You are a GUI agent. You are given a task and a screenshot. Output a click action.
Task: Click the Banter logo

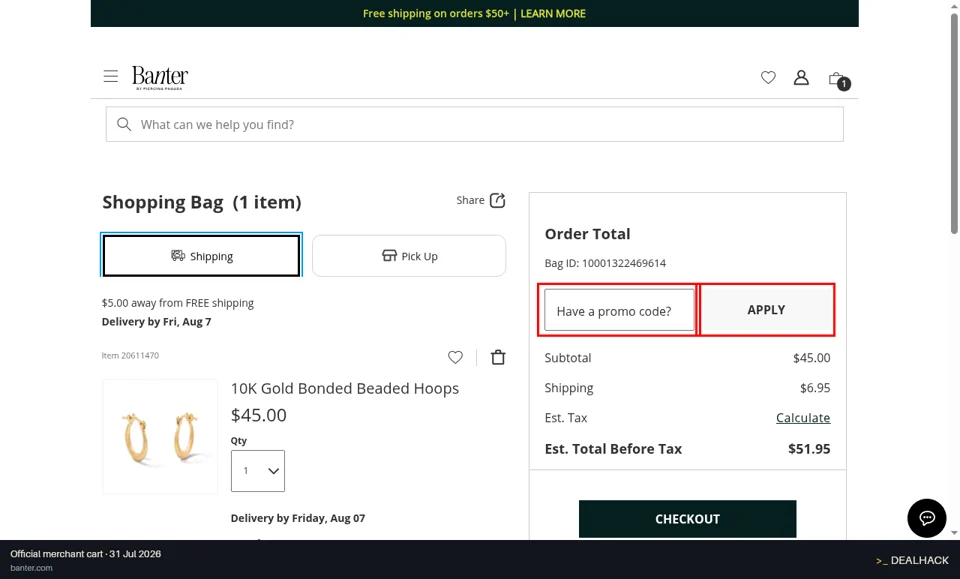pyautogui.click(x=160, y=78)
